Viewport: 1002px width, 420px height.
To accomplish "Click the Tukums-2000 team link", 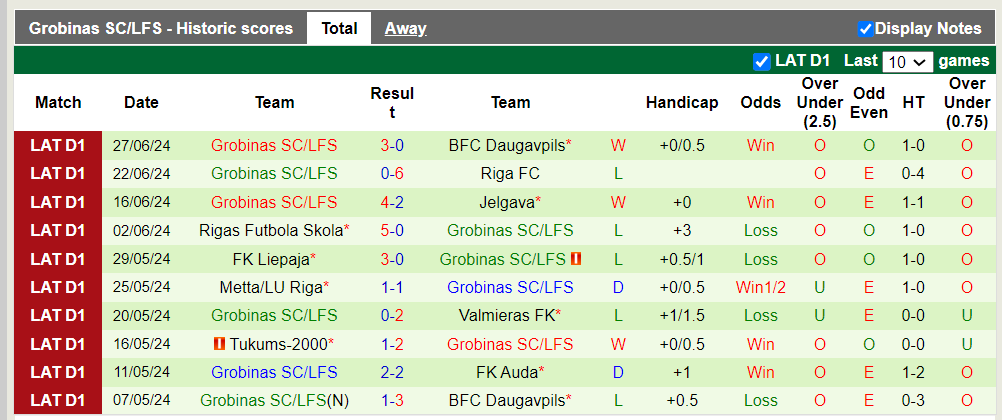I will (x=279, y=344).
